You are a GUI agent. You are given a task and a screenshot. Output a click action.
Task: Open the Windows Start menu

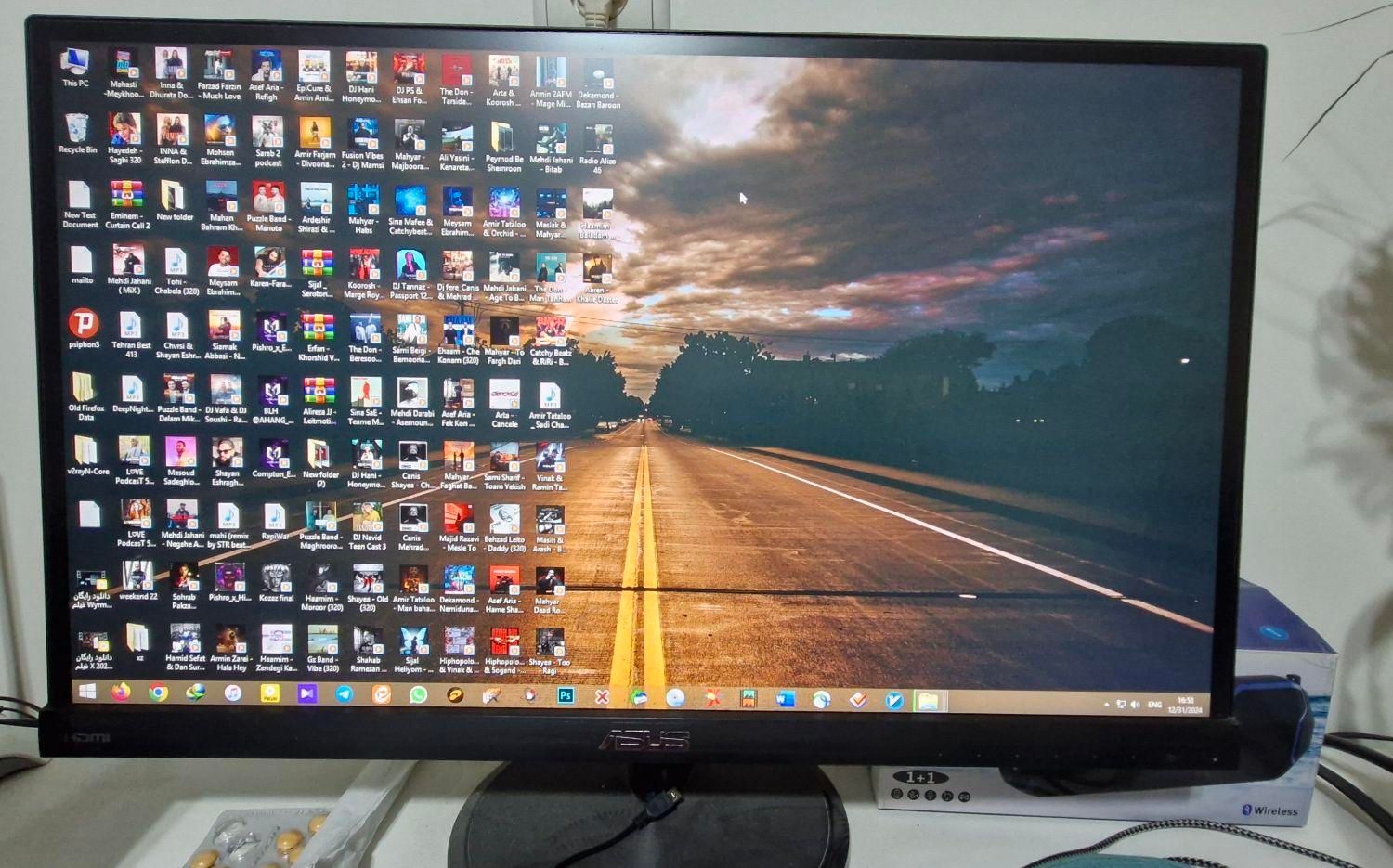[87, 692]
